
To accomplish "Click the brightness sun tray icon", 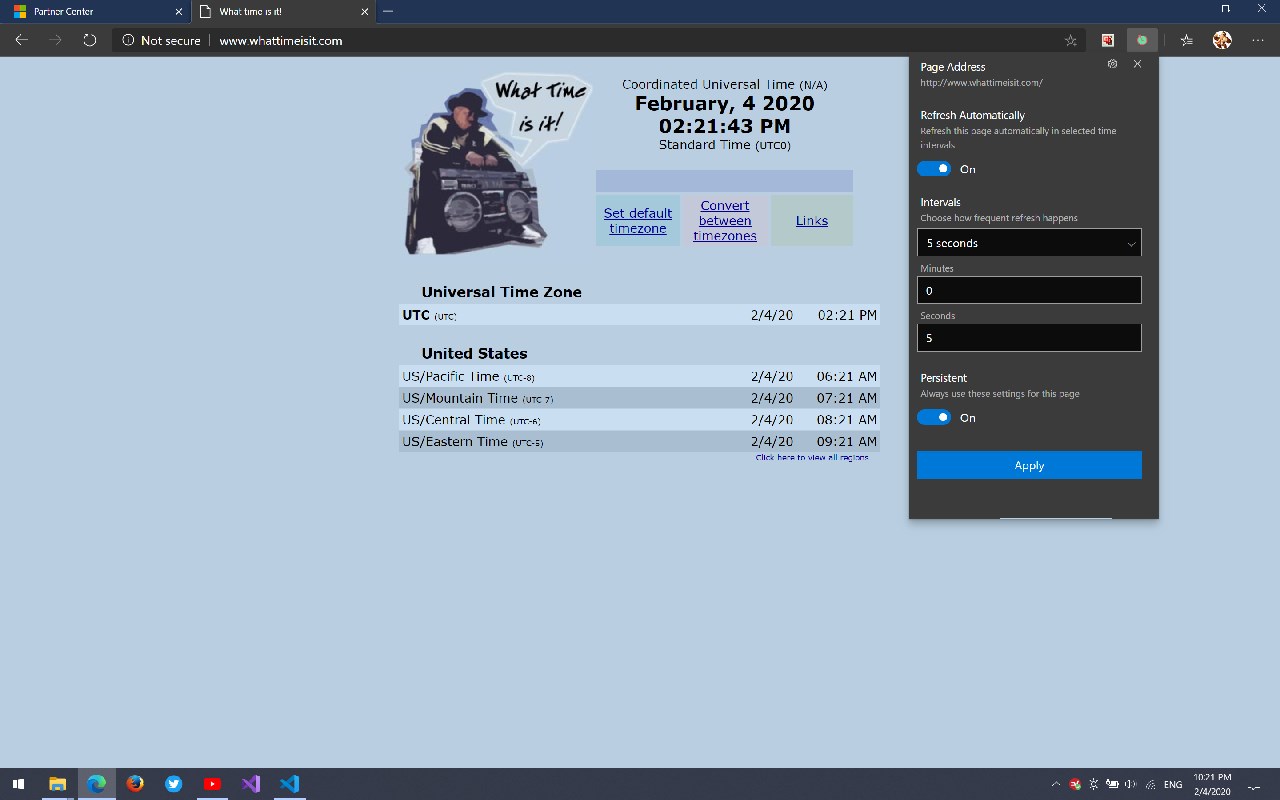I will tap(1094, 785).
